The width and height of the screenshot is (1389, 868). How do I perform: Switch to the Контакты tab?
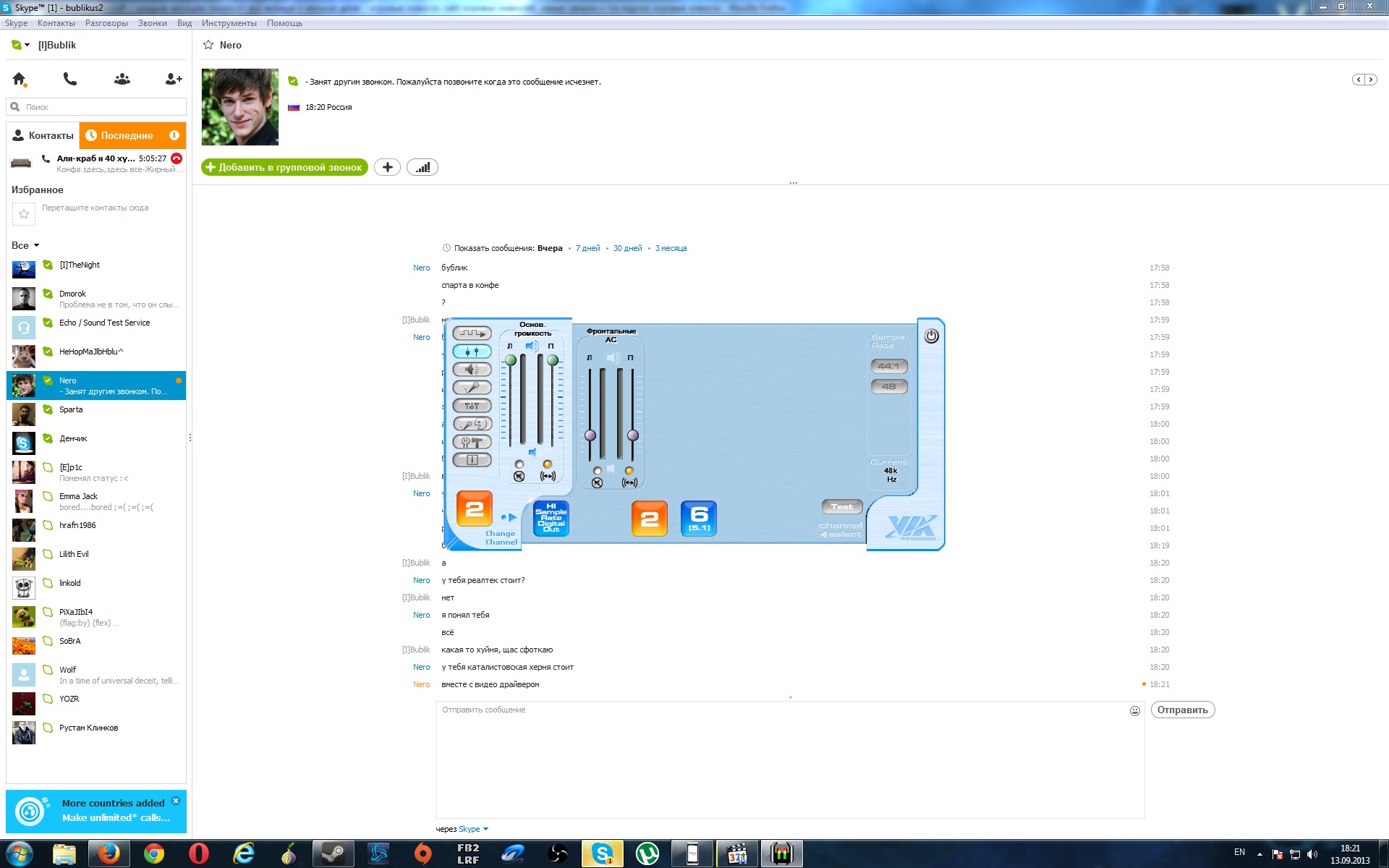(43, 135)
